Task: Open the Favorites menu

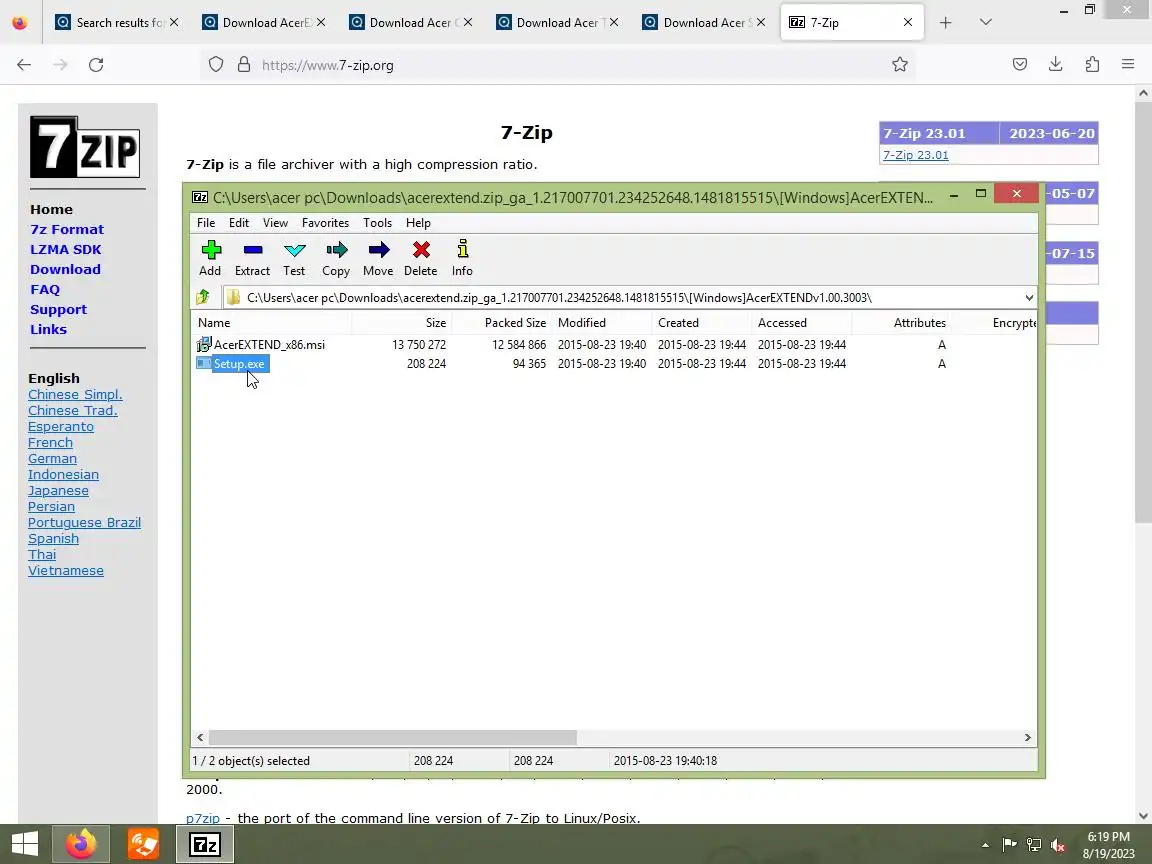Action: 325,223
